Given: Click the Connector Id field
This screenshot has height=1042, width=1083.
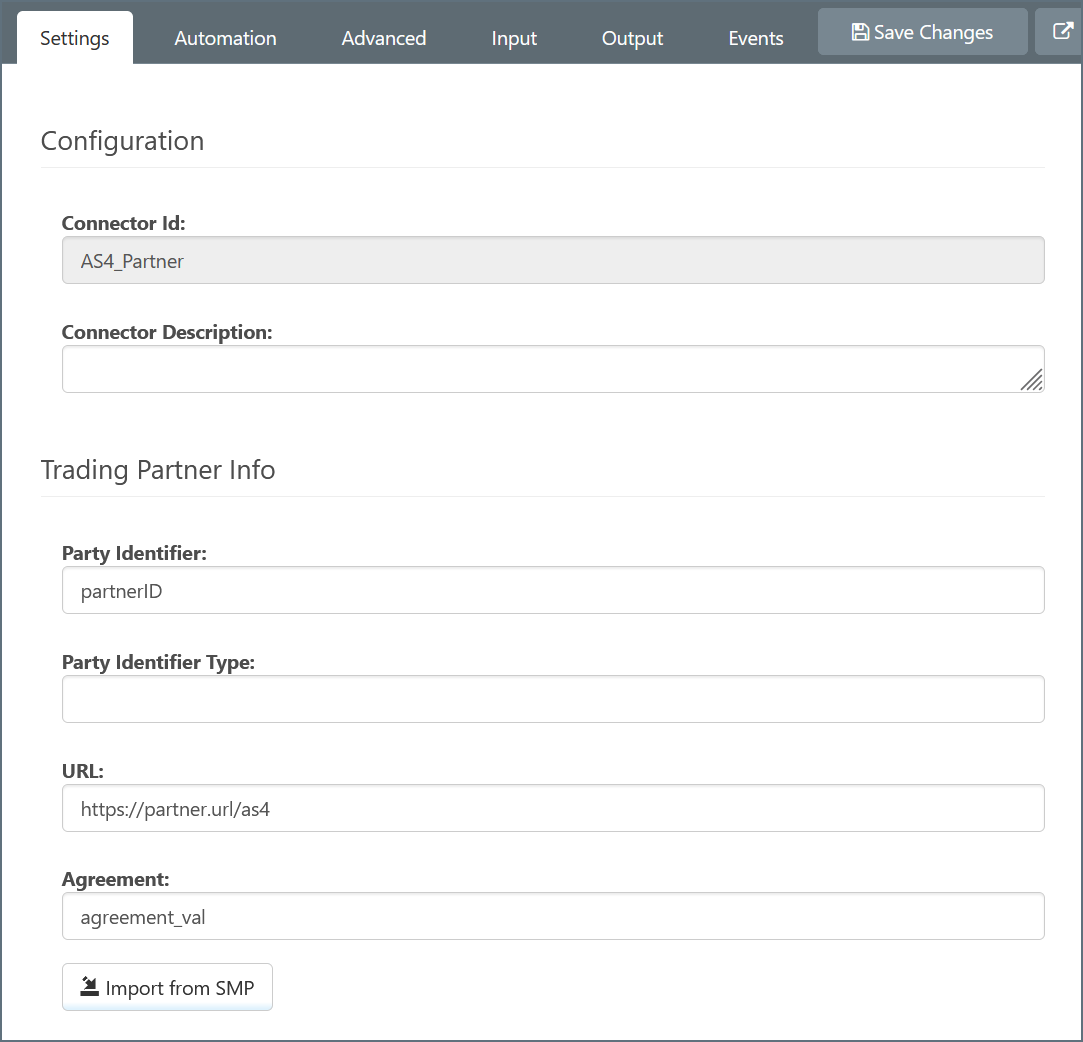Looking at the screenshot, I should [x=553, y=260].
